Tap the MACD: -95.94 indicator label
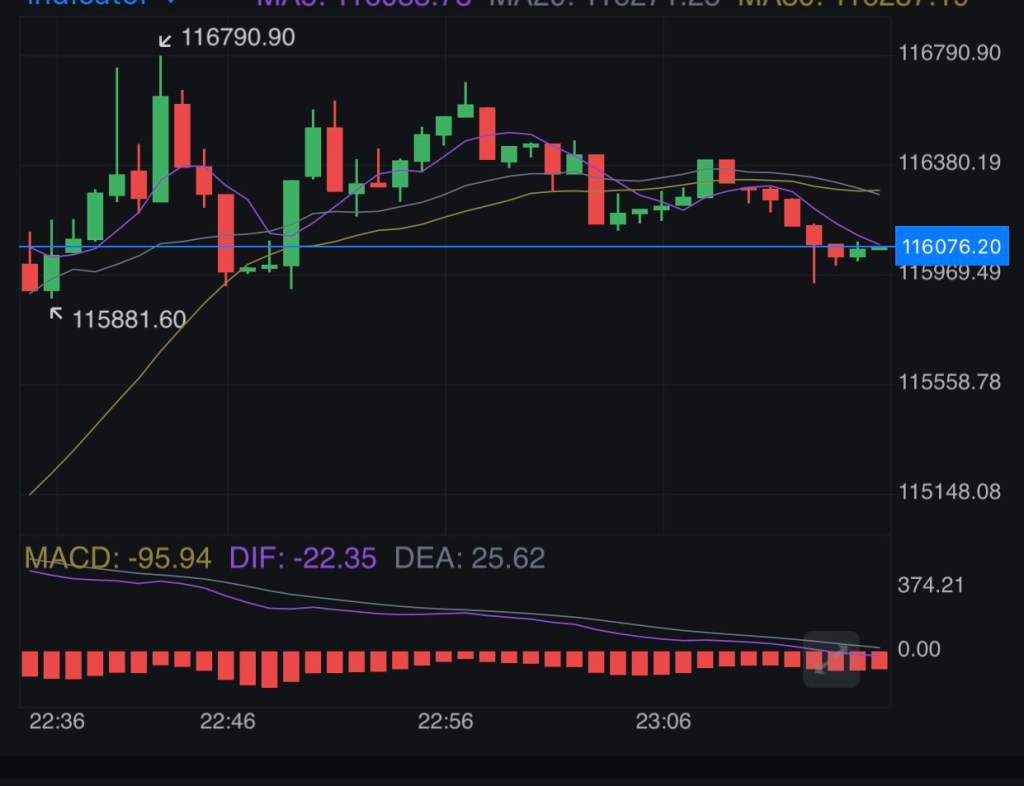This screenshot has width=1024, height=786. (x=117, y=558)
